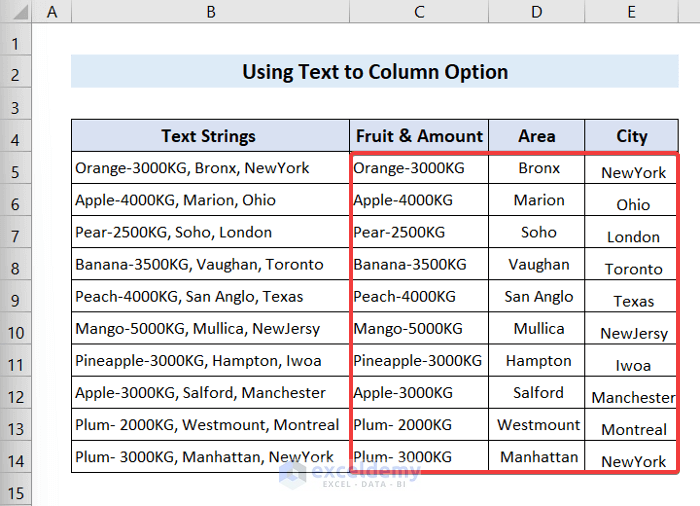The width and height of the screenshot is (700, 506).
Task: Click the title cell 'Using Text to Column Option'
Action: [x=374, y=73]
